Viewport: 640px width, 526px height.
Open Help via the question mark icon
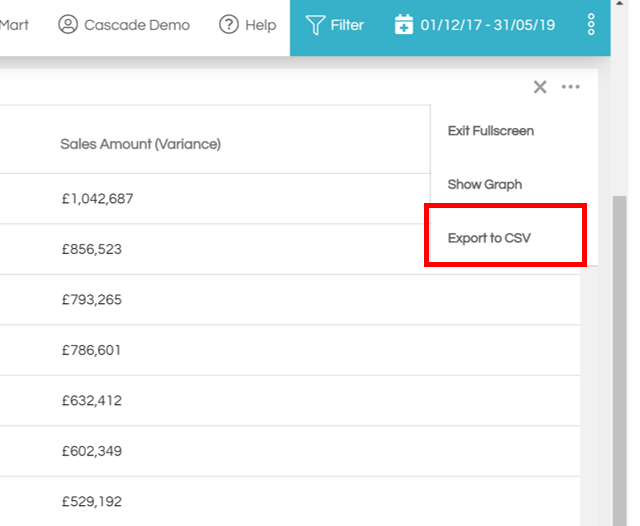(229, 24)
